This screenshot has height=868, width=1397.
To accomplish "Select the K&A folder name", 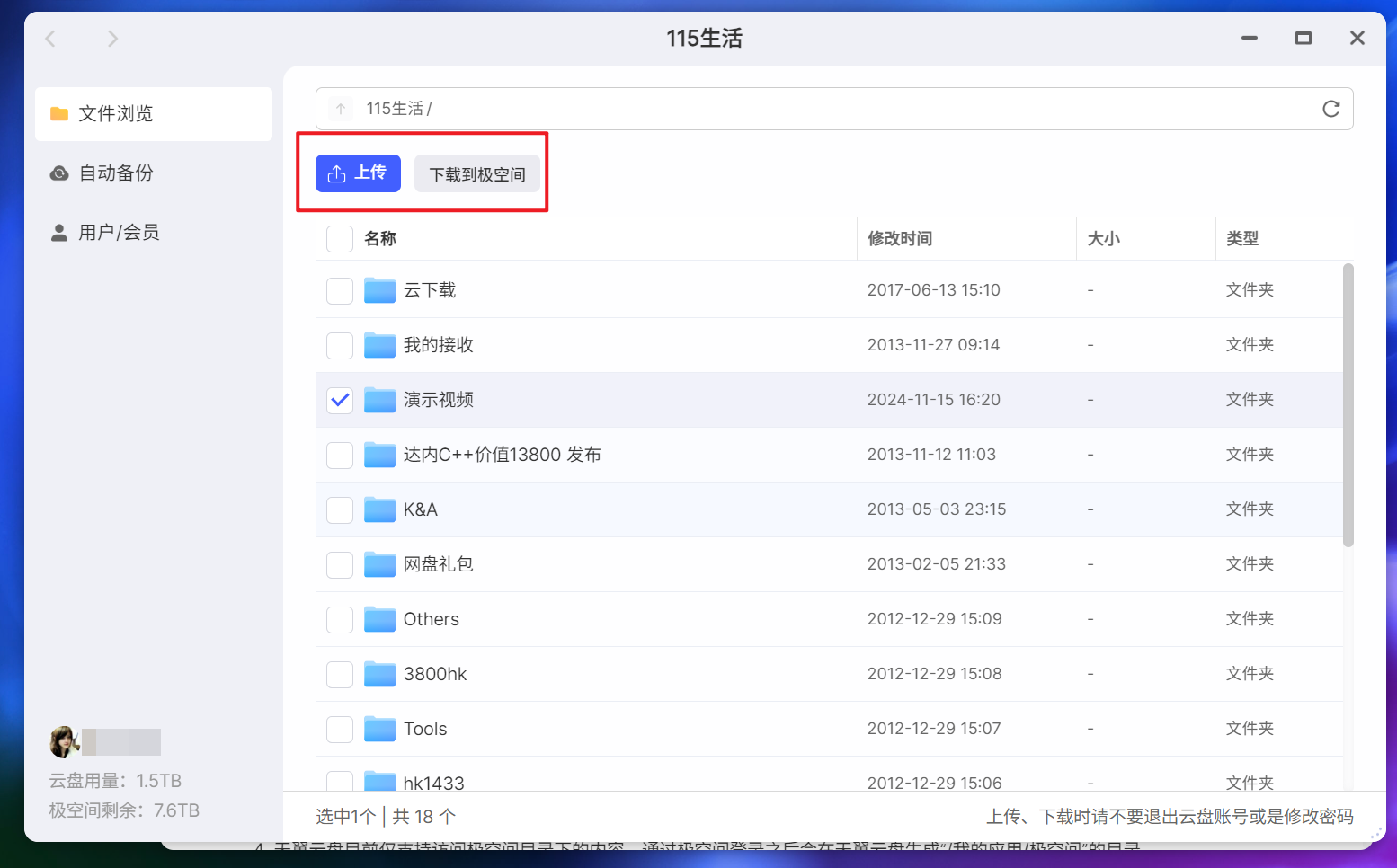I will click(x=421, y=509).
